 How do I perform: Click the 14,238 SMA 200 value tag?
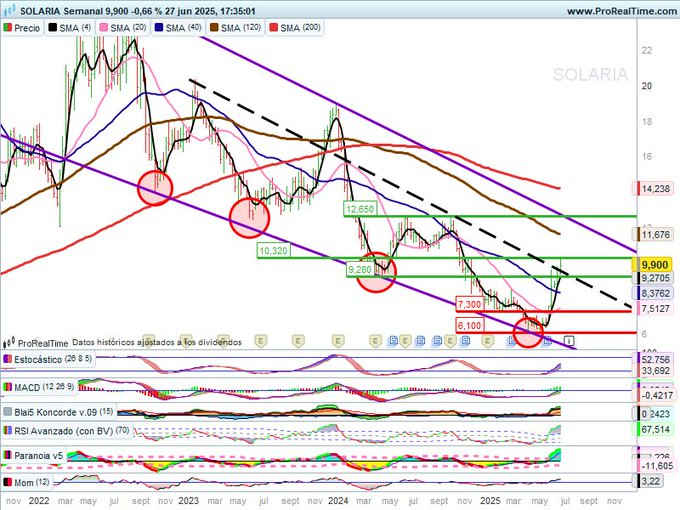(x=654, y=189)
